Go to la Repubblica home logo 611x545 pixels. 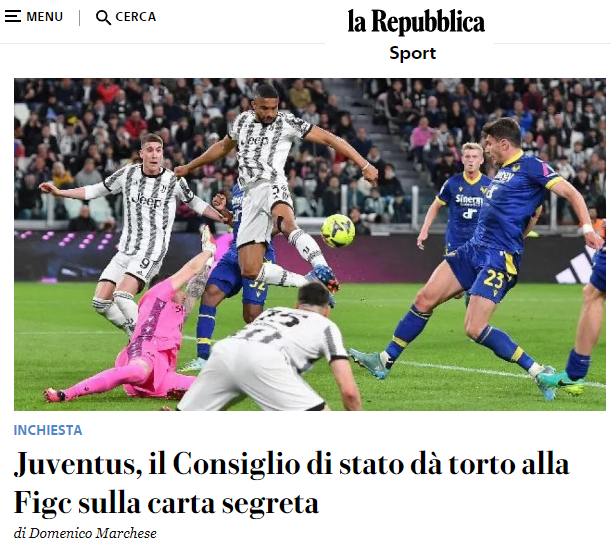click(x=416, y=22)
